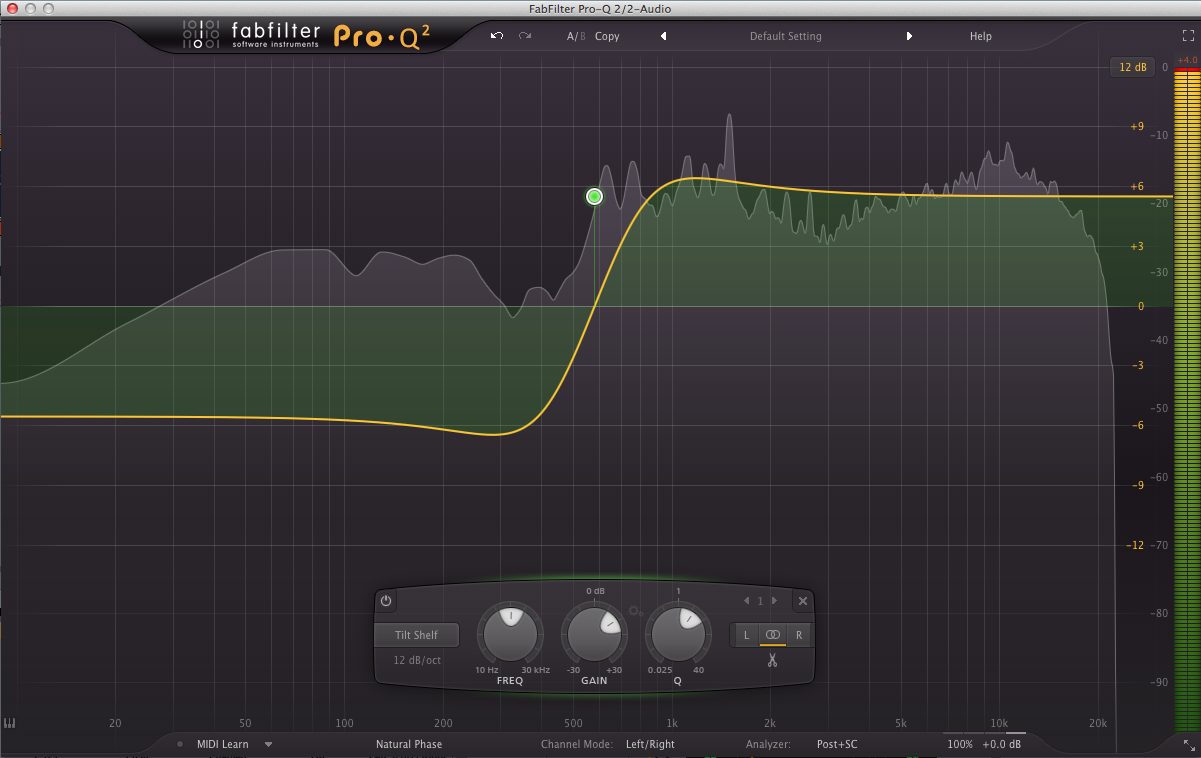Set band to stereo linked mode
The image size is (1201, 758).
[x=772, y=635]
